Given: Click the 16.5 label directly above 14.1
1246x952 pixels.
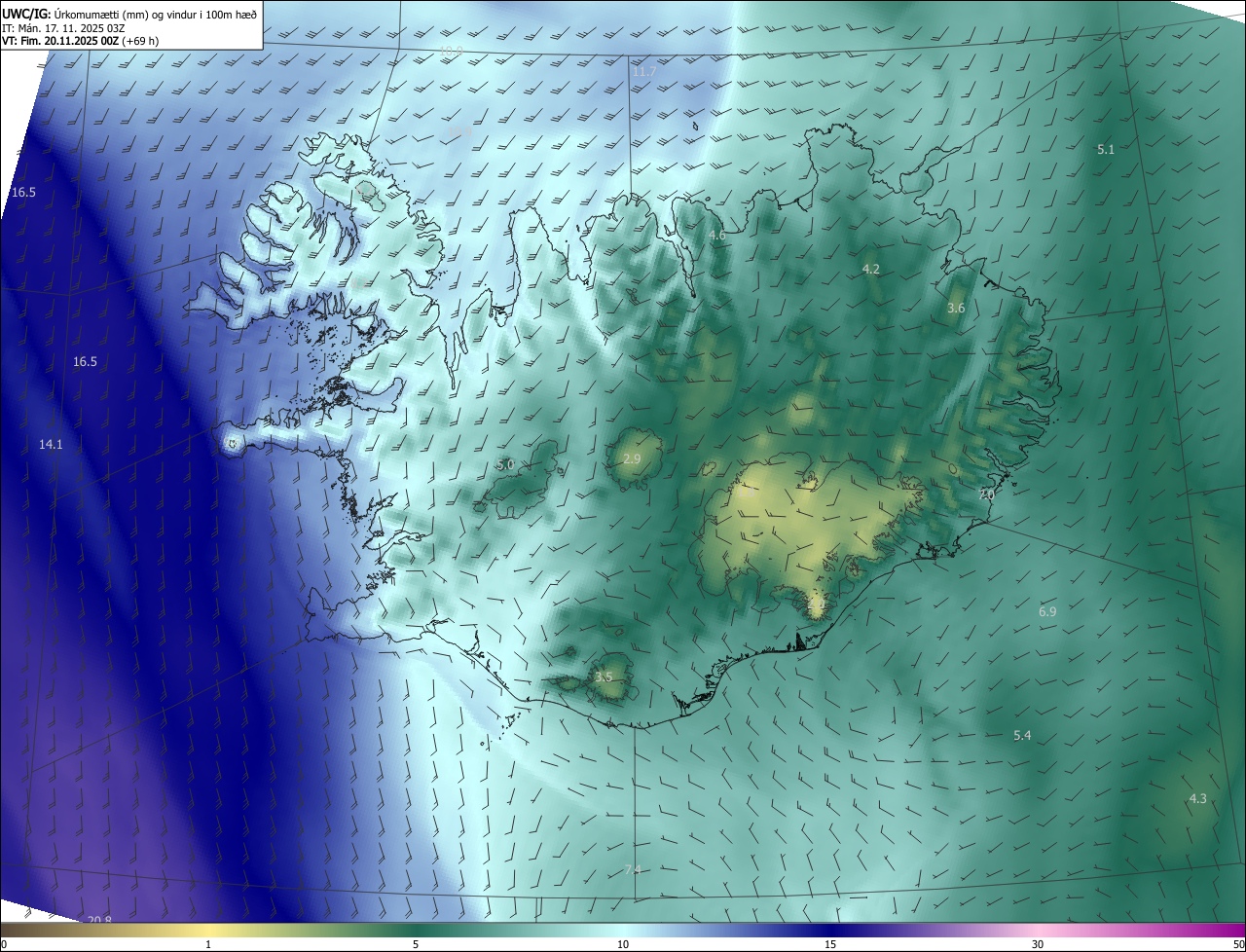Looking at the screenshot, I should 85,362.
